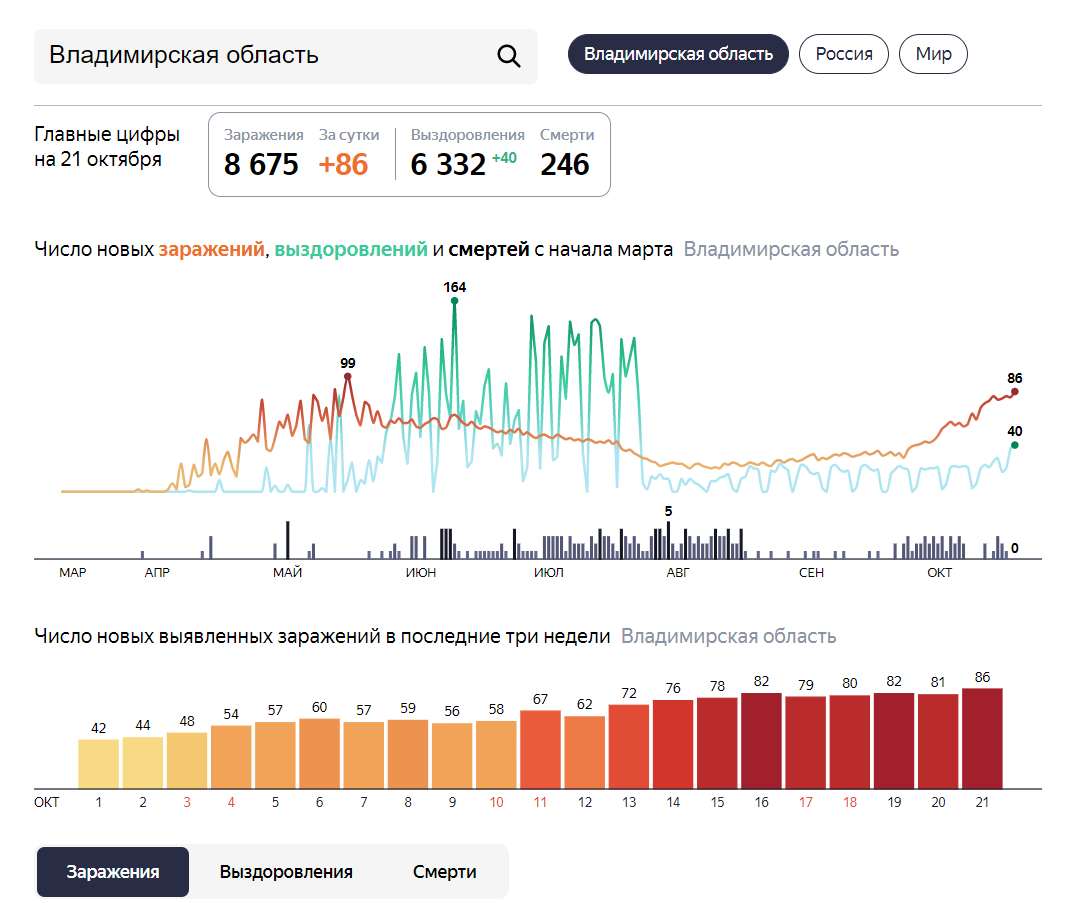1068x903 pixels.
Task: Click the October 11 bar with 67 cases
Action: click(541, 749)
